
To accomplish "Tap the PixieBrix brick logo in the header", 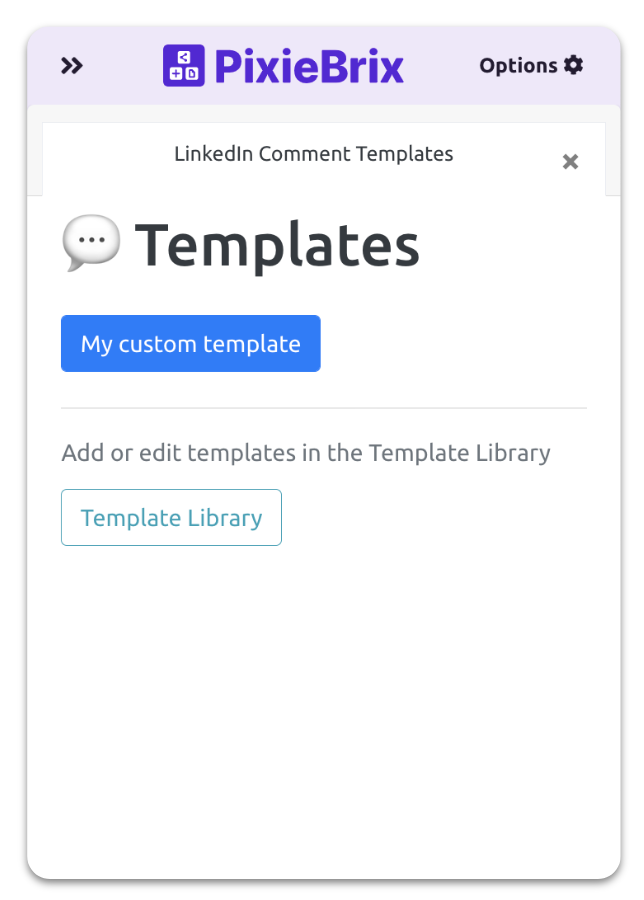I will pos(185,64).
